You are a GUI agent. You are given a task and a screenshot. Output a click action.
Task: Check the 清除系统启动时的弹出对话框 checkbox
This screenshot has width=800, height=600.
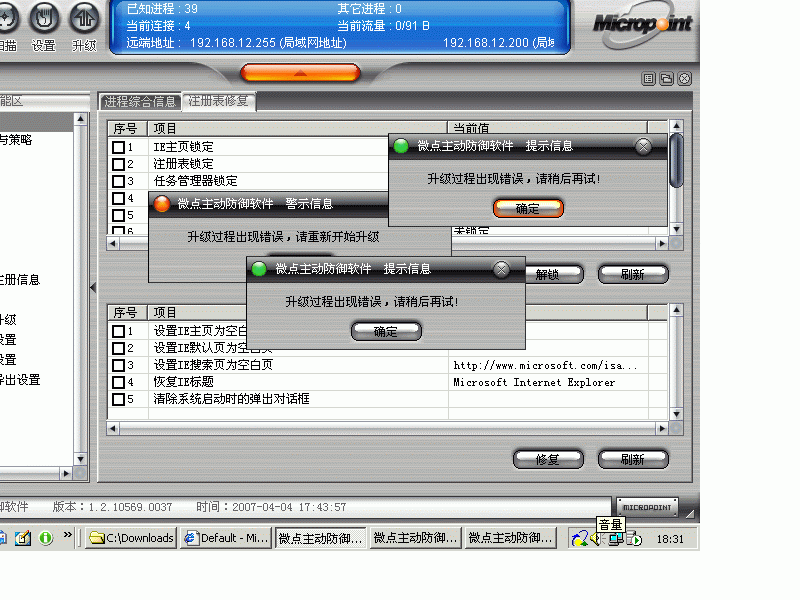point(118,399)
